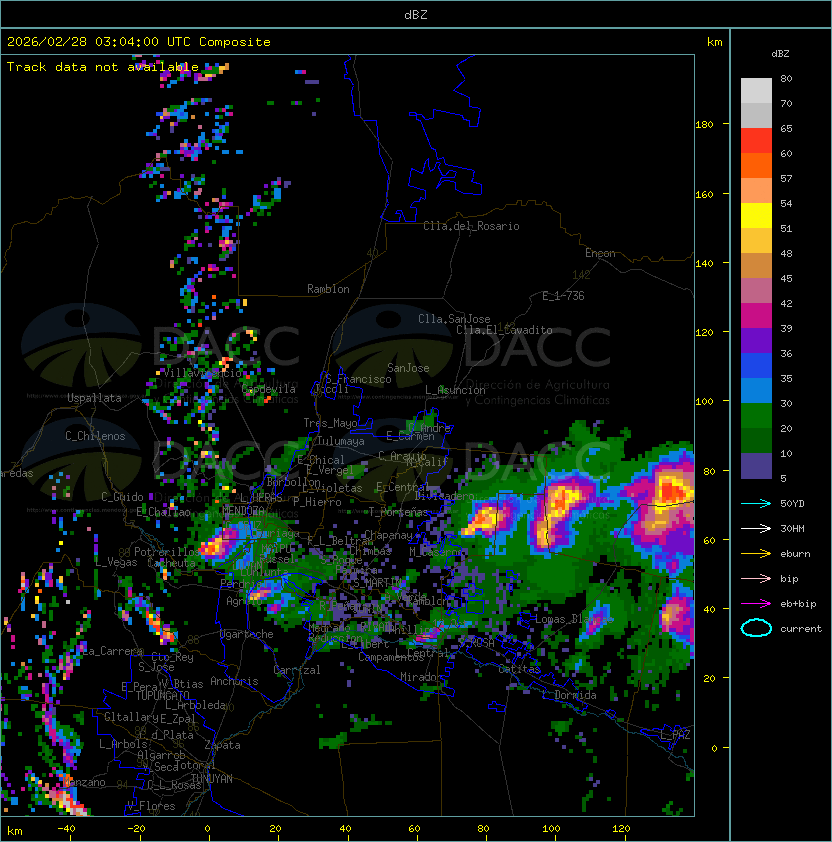The width and height of the screenshot is (832, 842).
Task: Select the red 60–65 dBZ swatch
Action: pos(756,141)
